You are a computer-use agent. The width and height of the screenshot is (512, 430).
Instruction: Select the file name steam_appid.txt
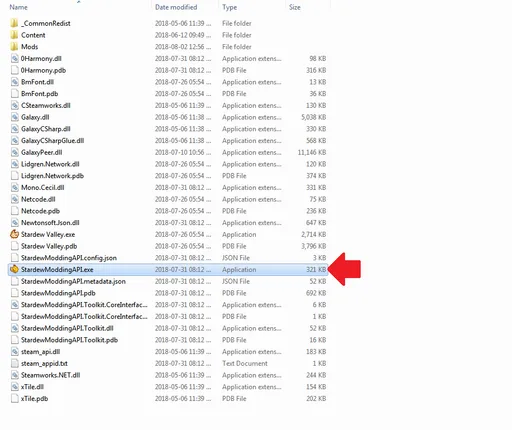(x=44, y=363)
